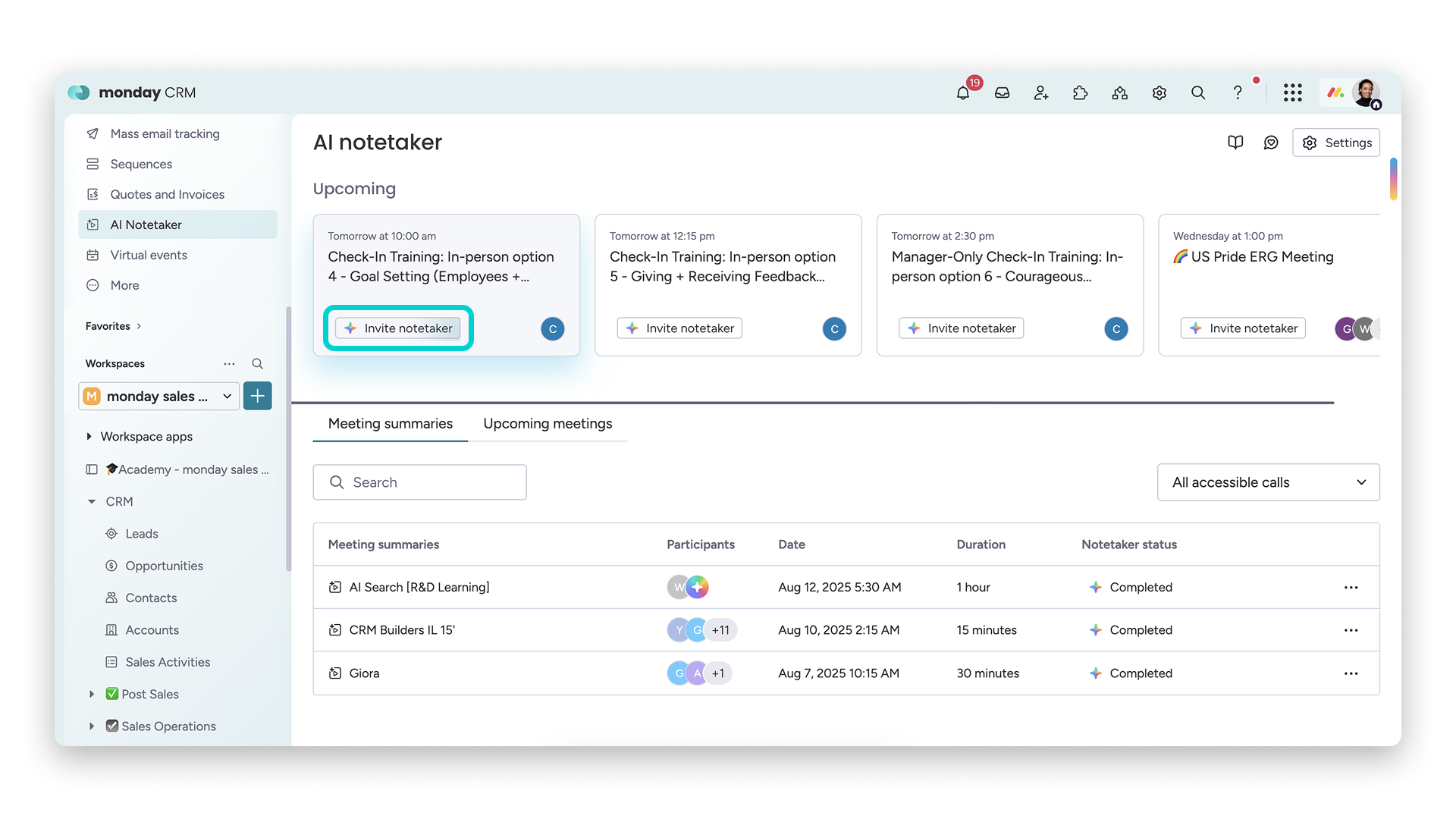Open the All accessible calls dropdown

[1268, 482]
